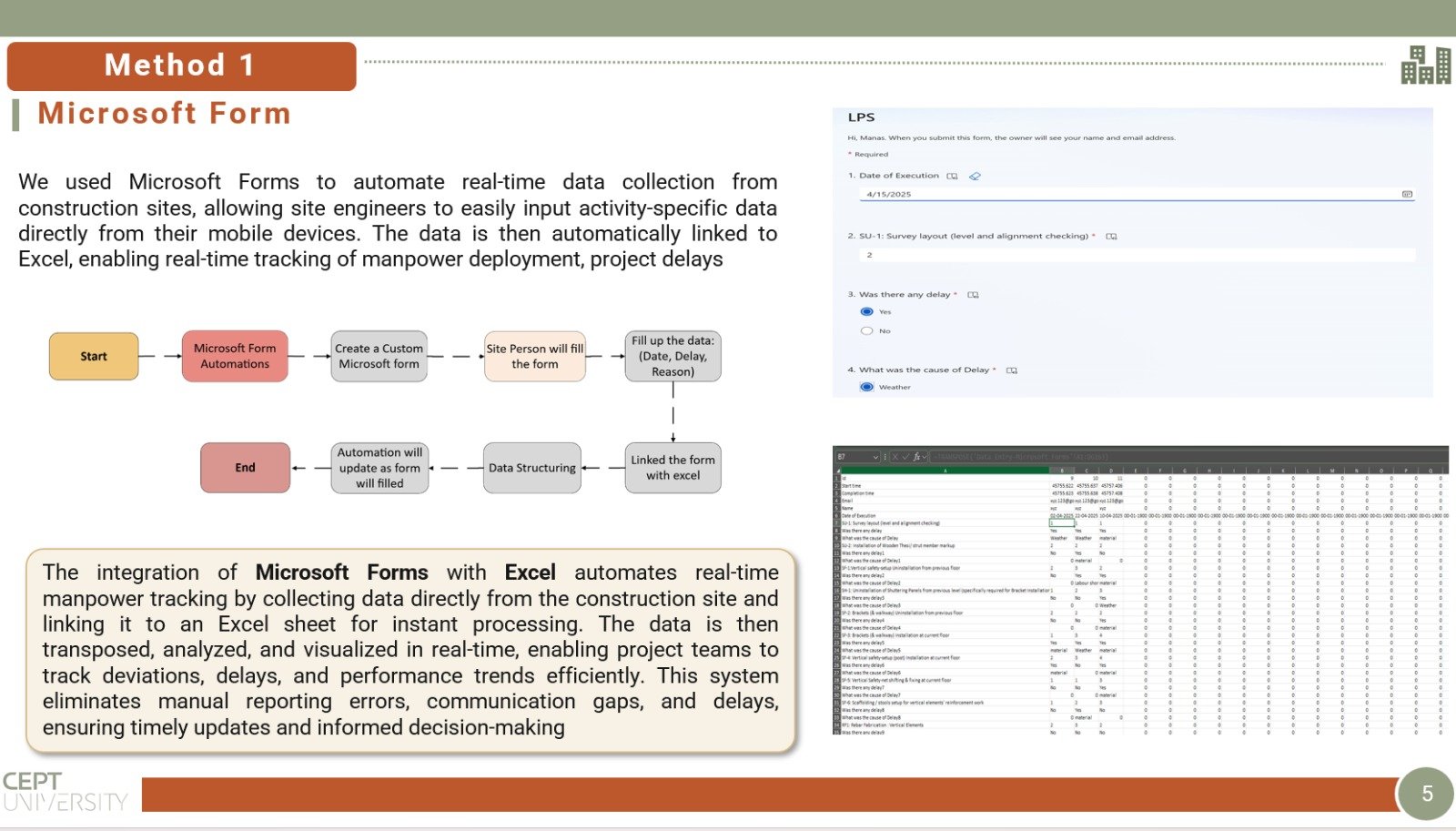Screen dimensions: 1456x831
Task: Click the Required note in the form
Action: [x=868, y=155]
